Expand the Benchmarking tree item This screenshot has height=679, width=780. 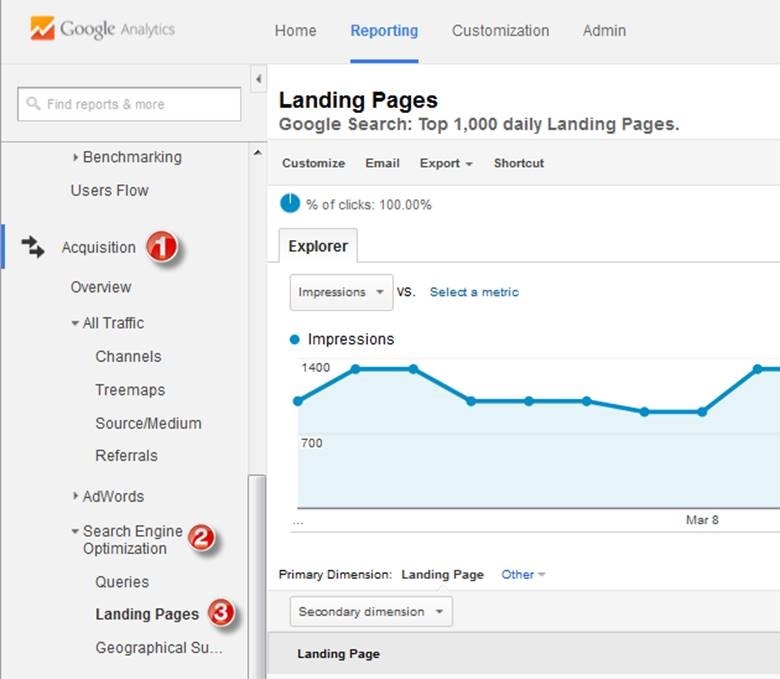click(x=76, y=157)
